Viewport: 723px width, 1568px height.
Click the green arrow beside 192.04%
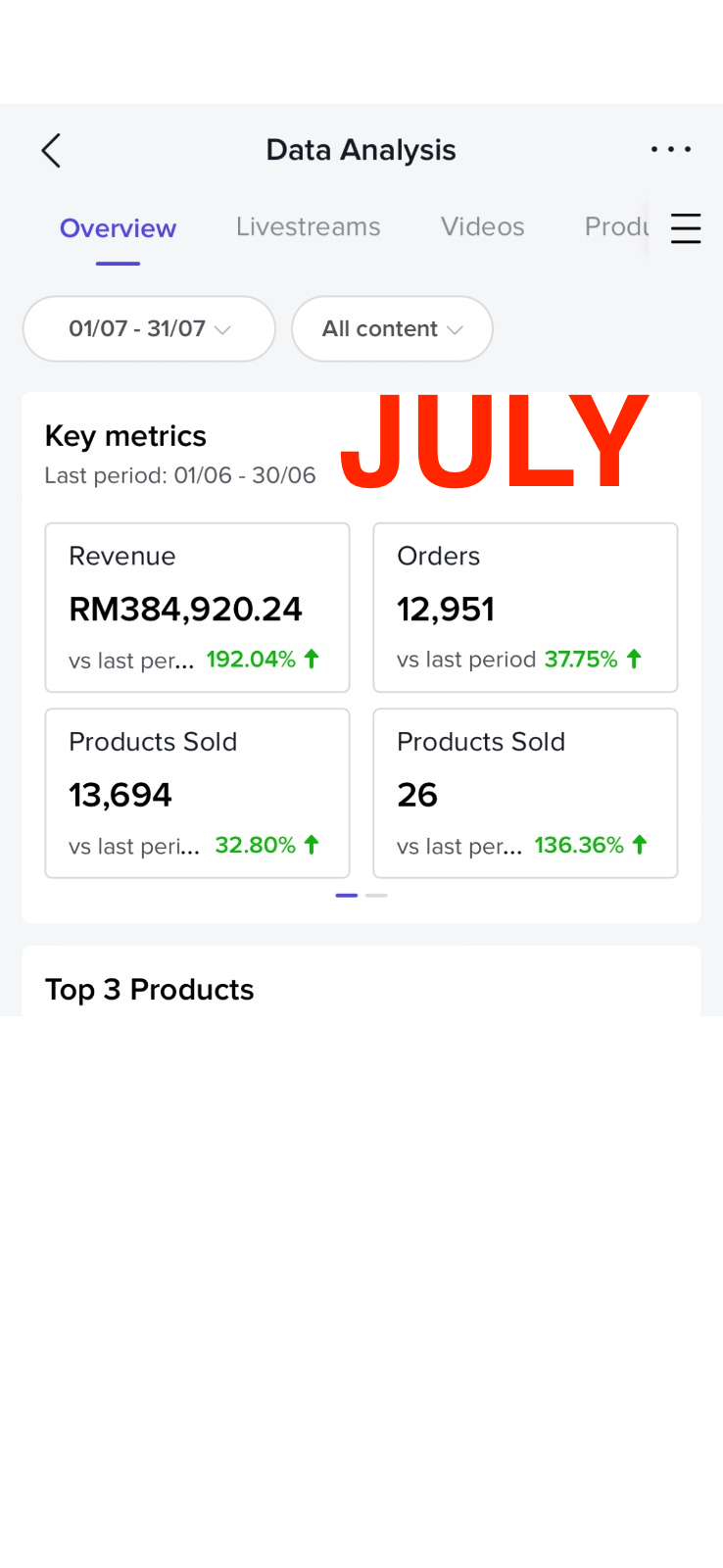(312, 660)
